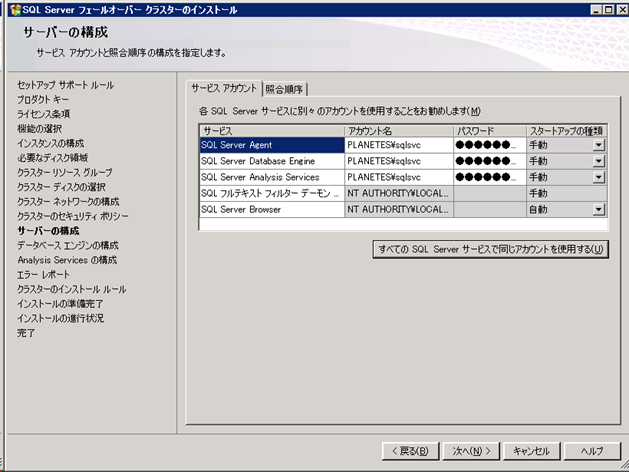
Task: Click 必要なディスク領域 step in sidebar
Action: [x=53, y=158]
